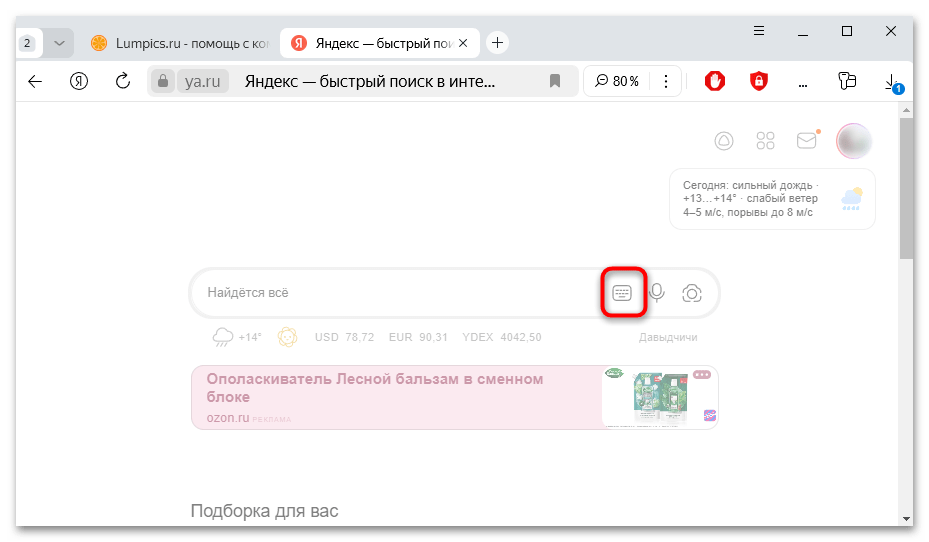Screen dimensions: 929x542
Task: Open a new tab with the plus button
Action: click(497, 43)
